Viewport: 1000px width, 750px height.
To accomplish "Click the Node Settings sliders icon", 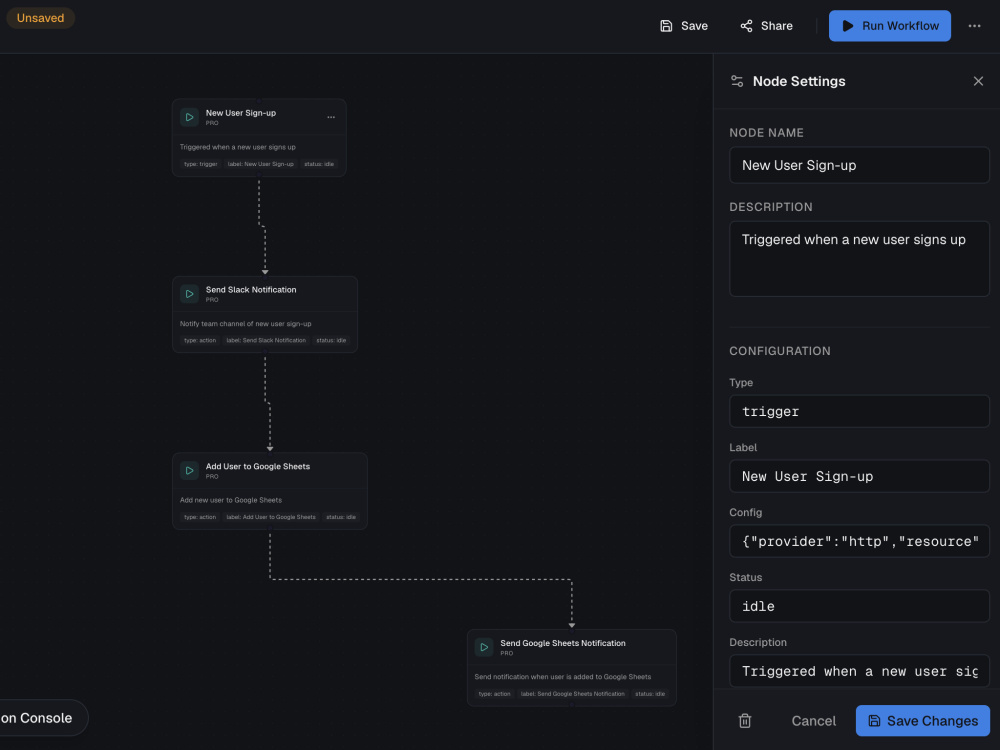I will (x=737, y=81).
